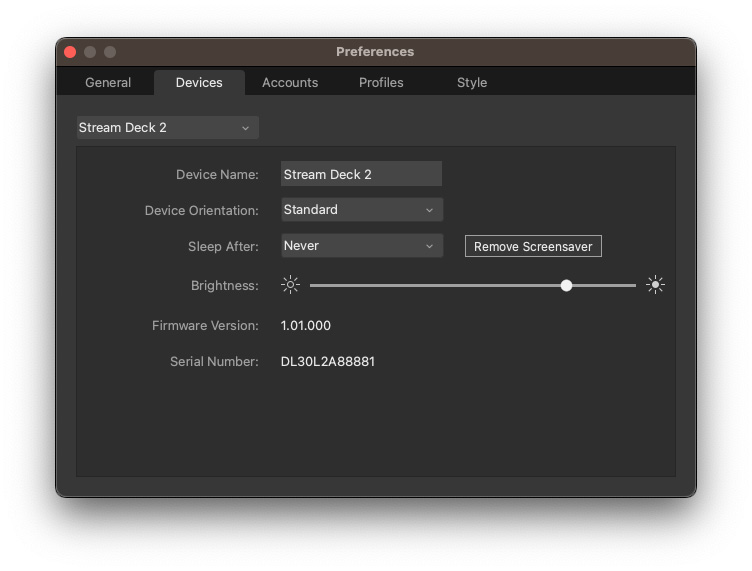
Task: Open the Sleep After Never dropdown
Action: click(x=362, y=245)
